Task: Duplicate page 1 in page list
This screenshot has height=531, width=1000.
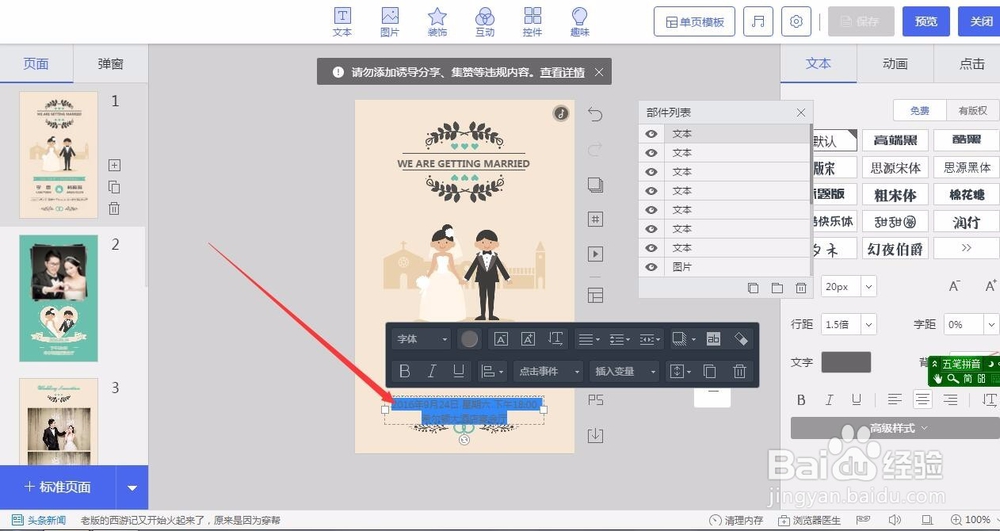Action: [x=114, y=187]
